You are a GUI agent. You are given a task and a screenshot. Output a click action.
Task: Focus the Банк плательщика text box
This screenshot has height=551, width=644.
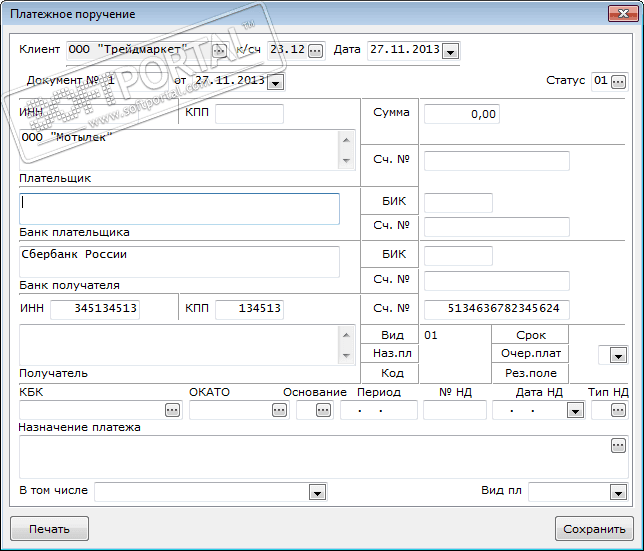coord(180,208)
